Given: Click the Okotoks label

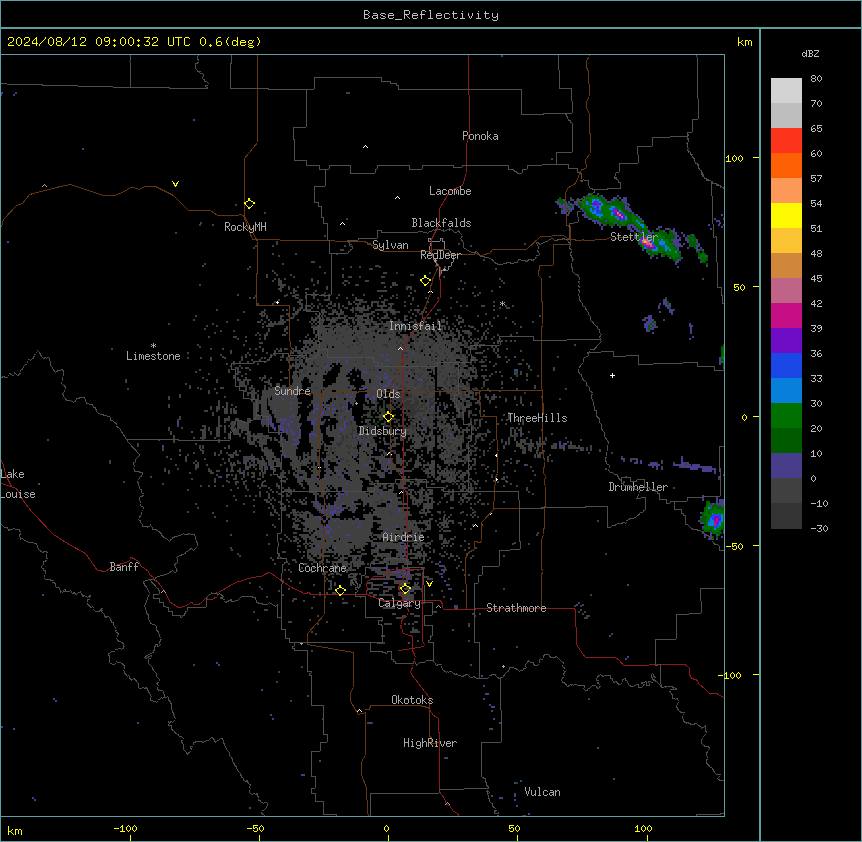Looking at the screenshot, I should click(x=412, y=700).
